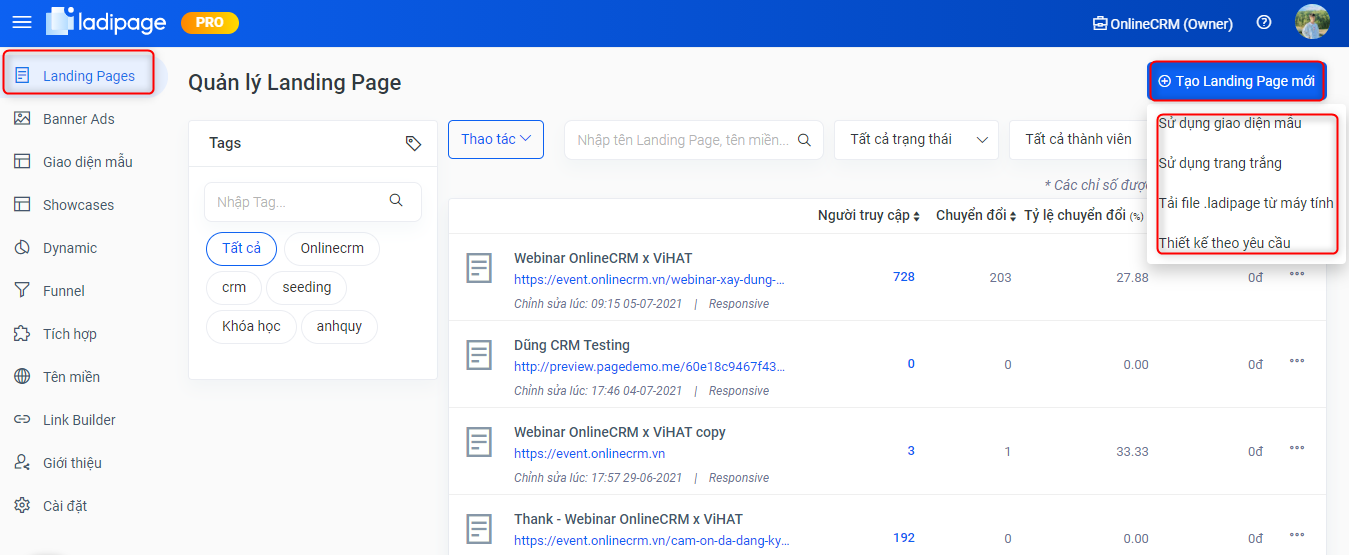The height and width of the screenshot is (555, 1349).
Task: Click conversion value 203
Action: coord(1000,278)
